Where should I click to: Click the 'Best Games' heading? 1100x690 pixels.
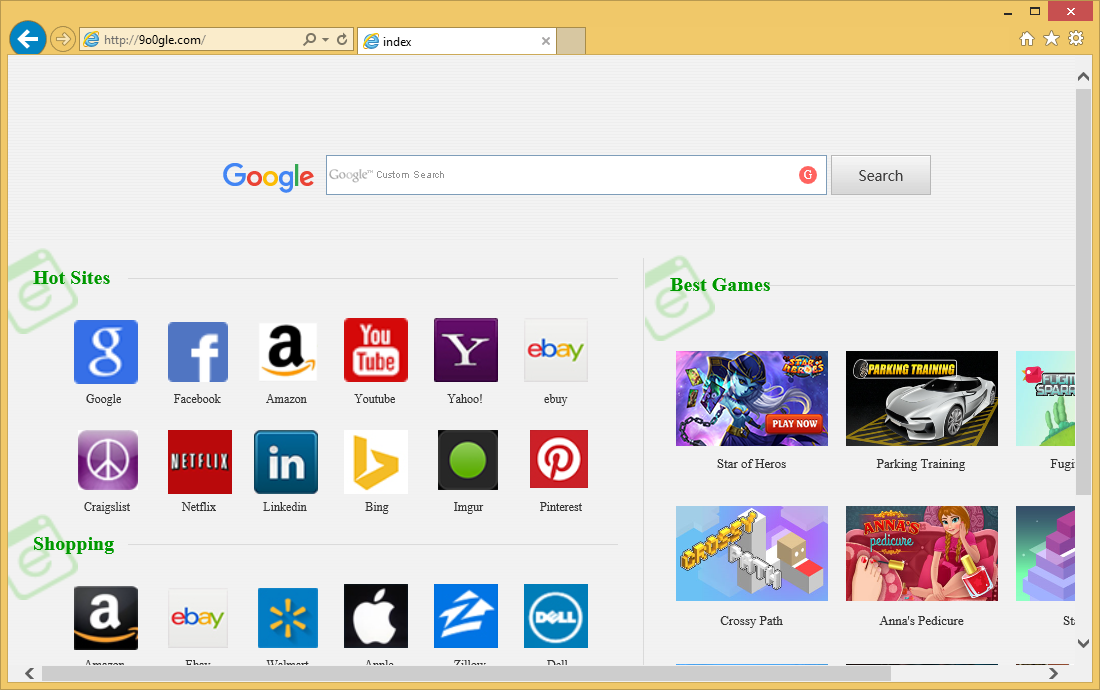pyautogui.click(x=720, y=285)
